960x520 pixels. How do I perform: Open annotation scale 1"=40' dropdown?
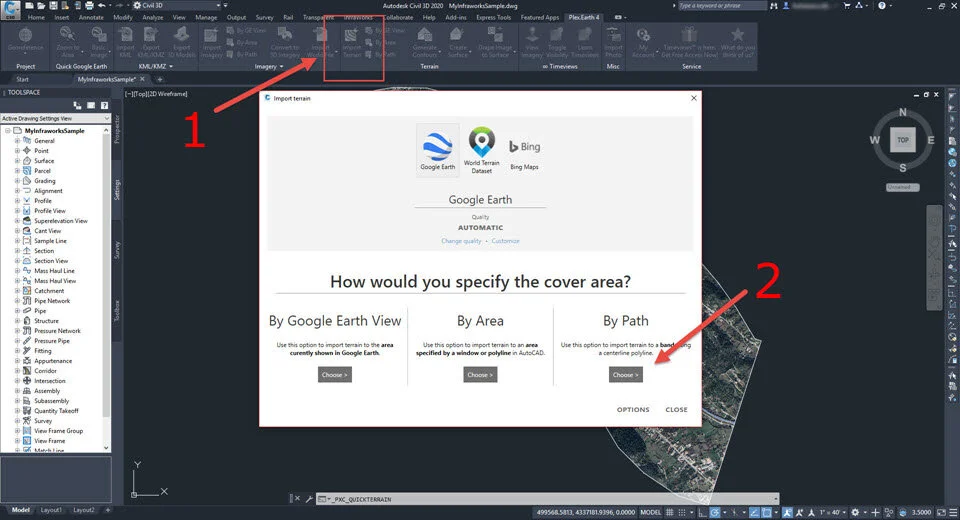click(833, 512)
